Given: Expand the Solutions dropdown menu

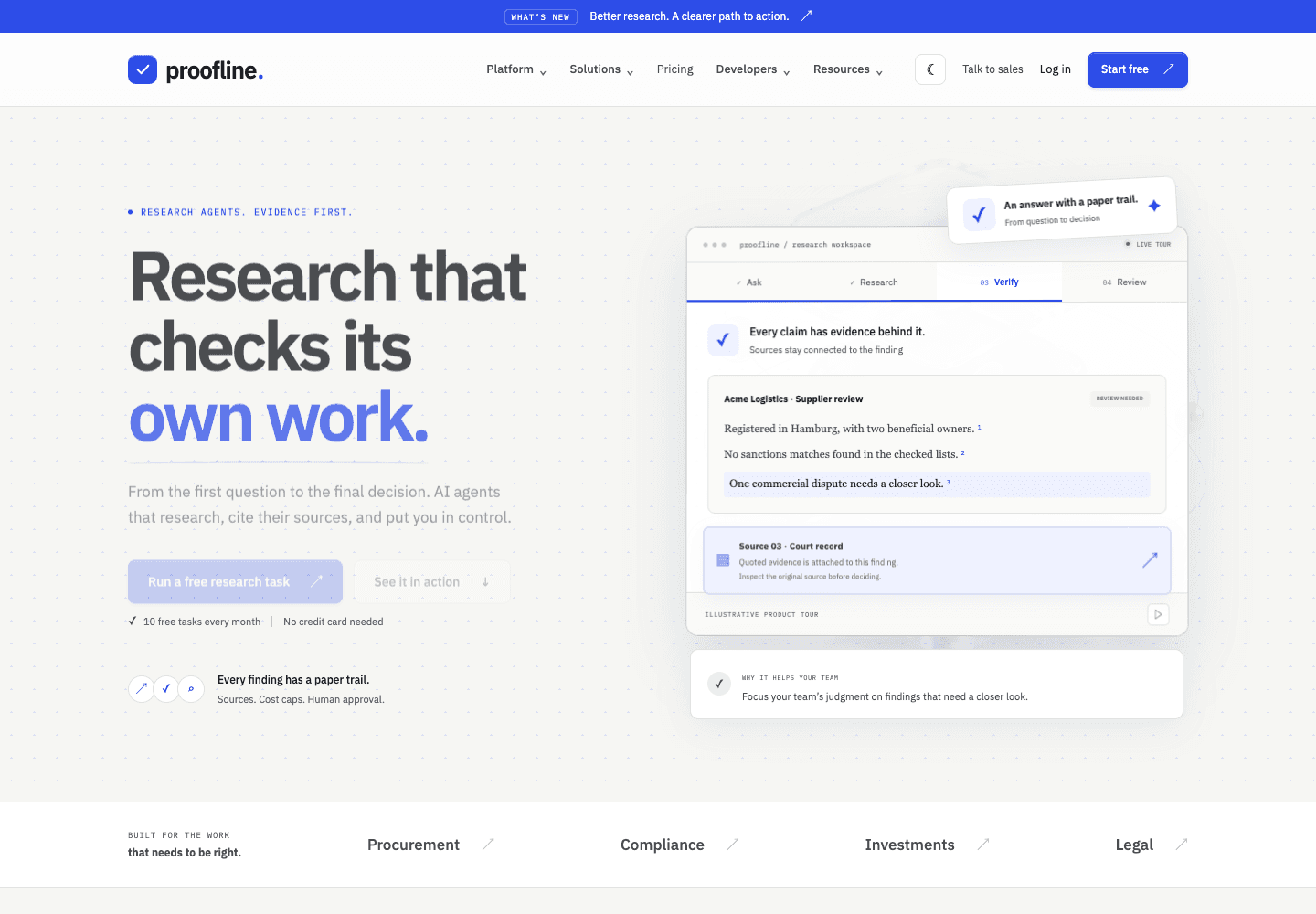Looking at the screenshot, I should click(x=601, y=69).
